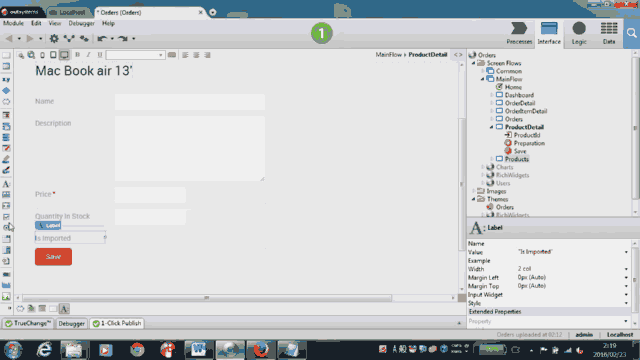Viewport: 640px width, 360px height.
Task: Redo the last undone change
Action: [x=123, y=39]
